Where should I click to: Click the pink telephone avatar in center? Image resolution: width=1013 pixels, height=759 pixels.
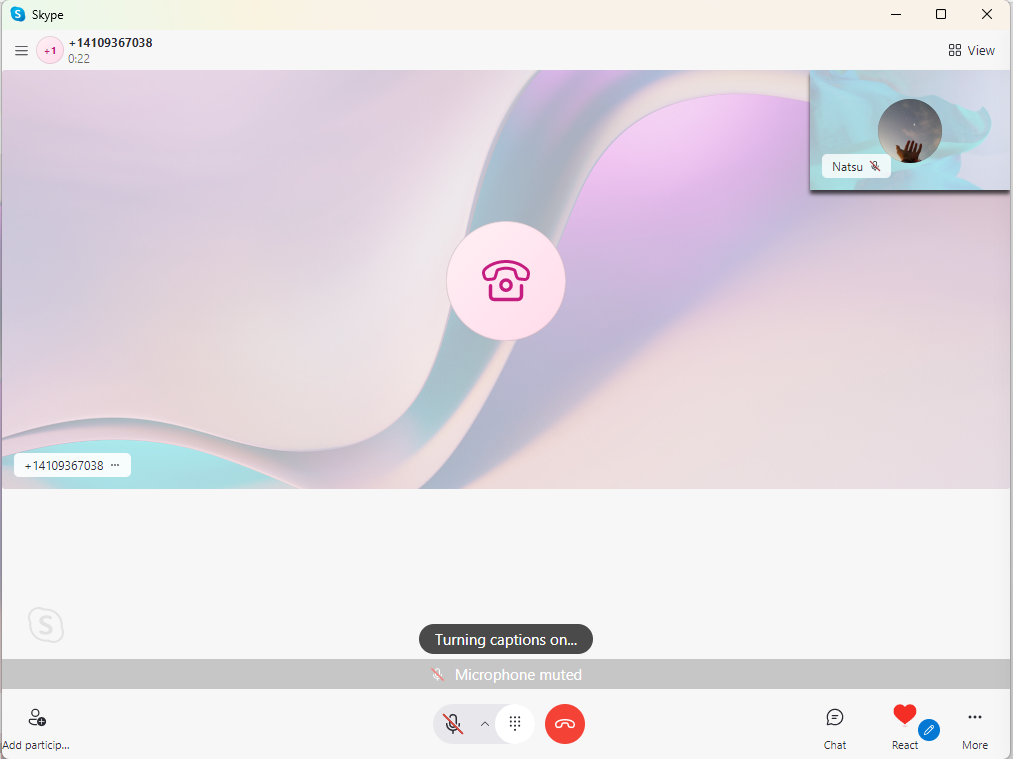coord(506,281)
